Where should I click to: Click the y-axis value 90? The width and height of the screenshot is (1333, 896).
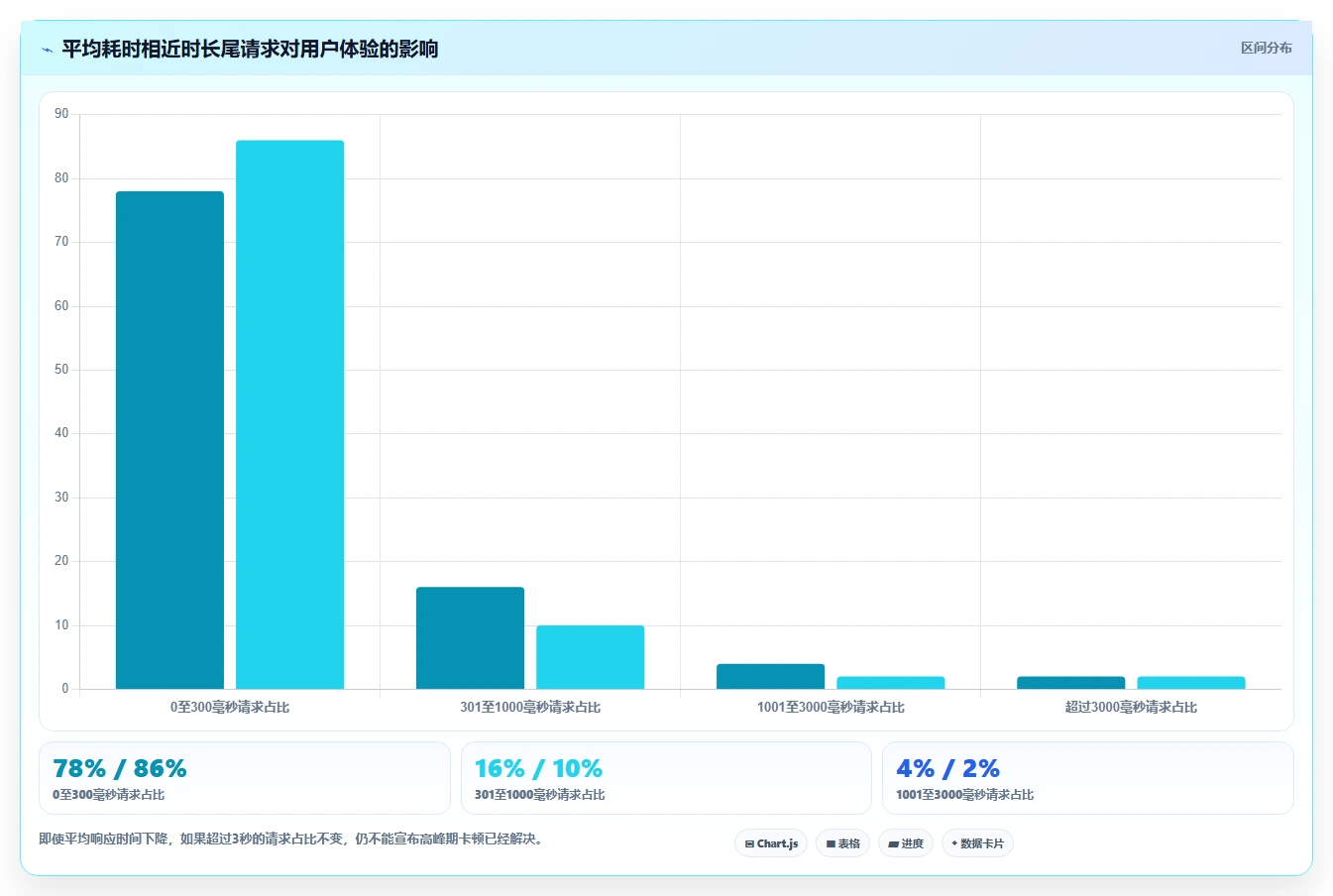(x=61, y=114)
